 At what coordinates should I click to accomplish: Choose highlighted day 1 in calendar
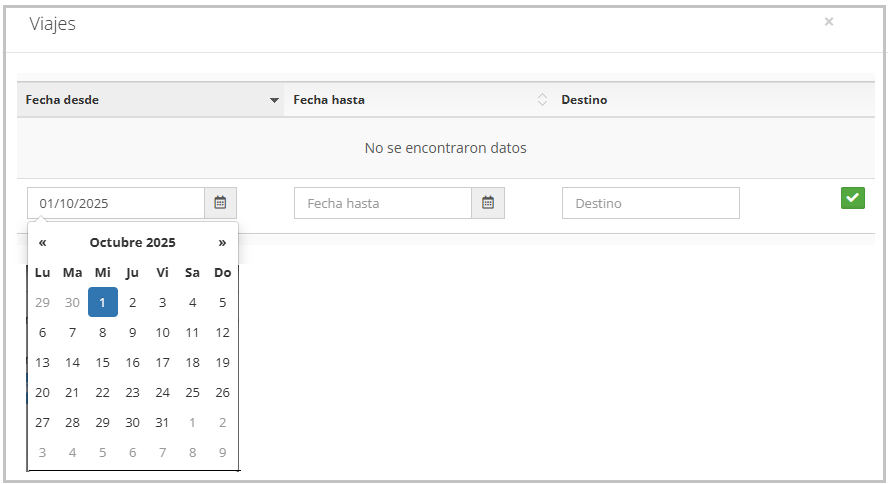pyautogui.click(x=102, y=303)
